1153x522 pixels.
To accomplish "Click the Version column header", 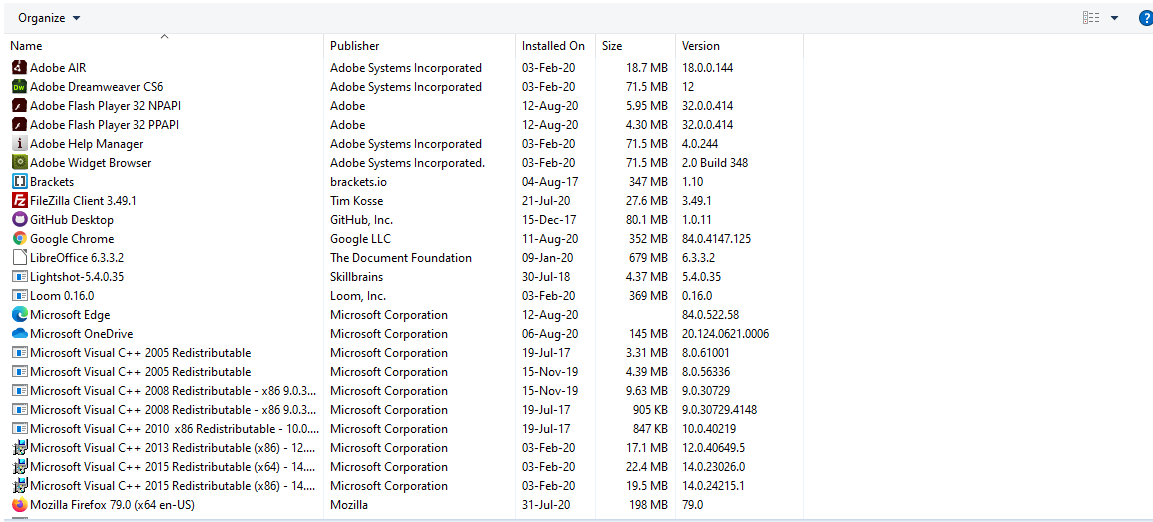I will tap(701, 46).
